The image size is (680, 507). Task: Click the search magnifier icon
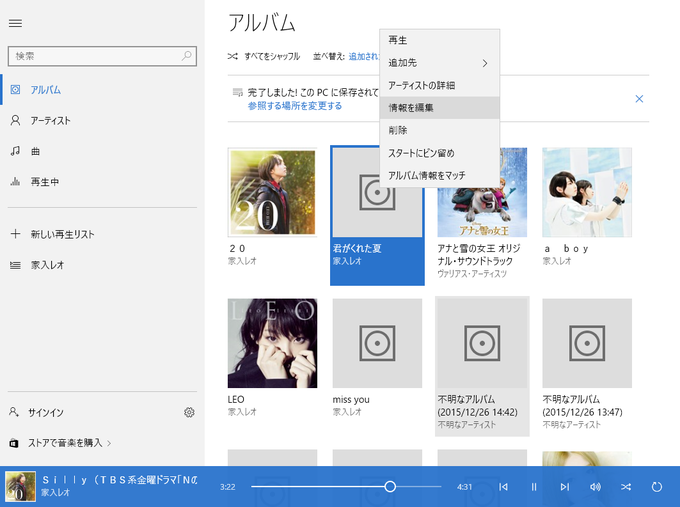[x=186, y=56]
